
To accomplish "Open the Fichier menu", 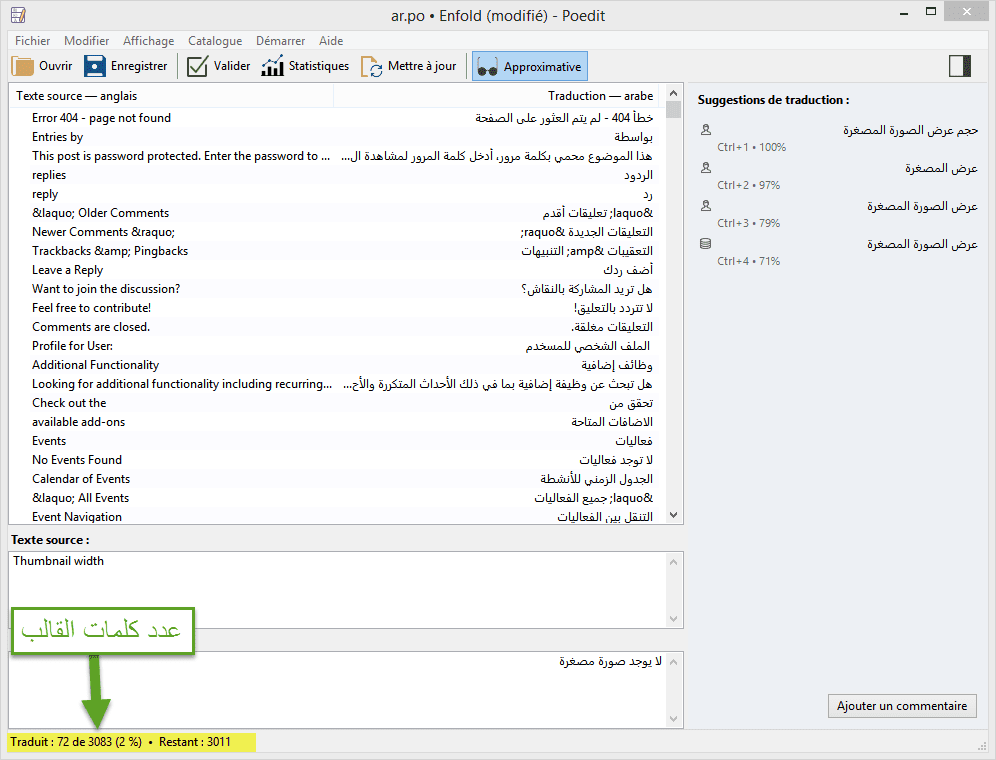I will [x=33, y=41].
